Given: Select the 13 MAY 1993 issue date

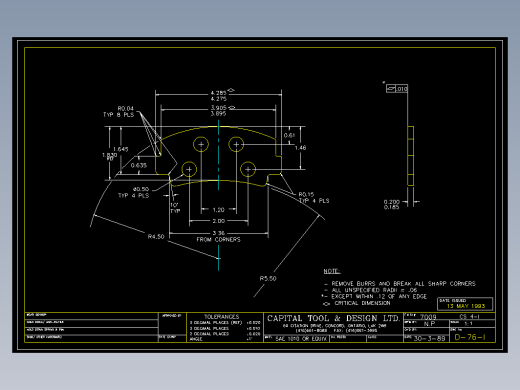Looking at the screenshot, I should (x=466, y=306).
